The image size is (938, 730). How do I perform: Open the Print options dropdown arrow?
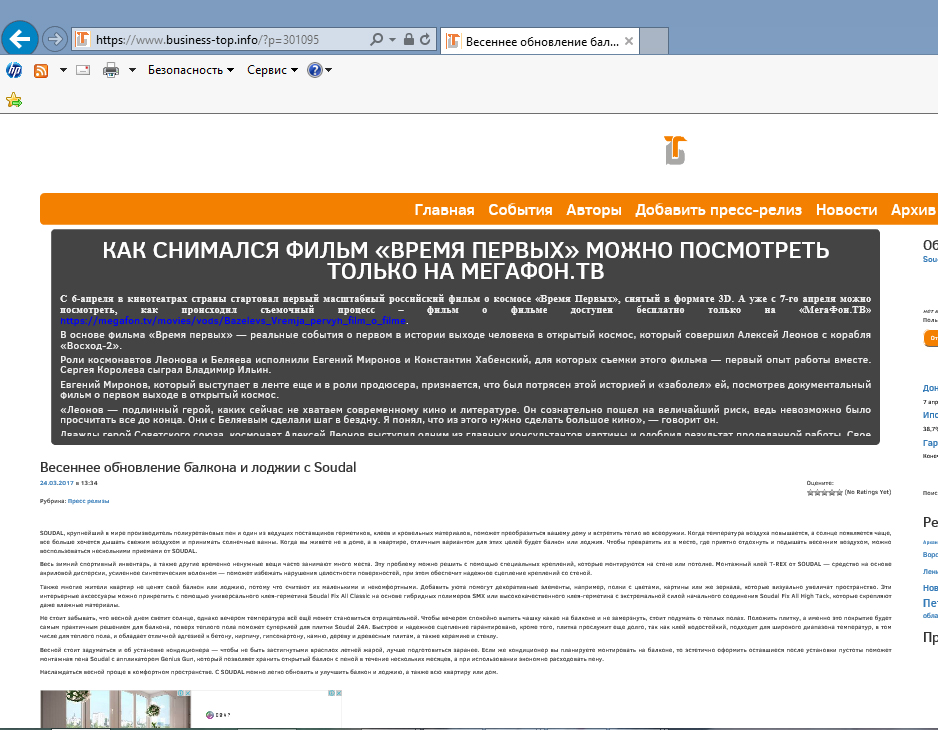click(132, 70)
